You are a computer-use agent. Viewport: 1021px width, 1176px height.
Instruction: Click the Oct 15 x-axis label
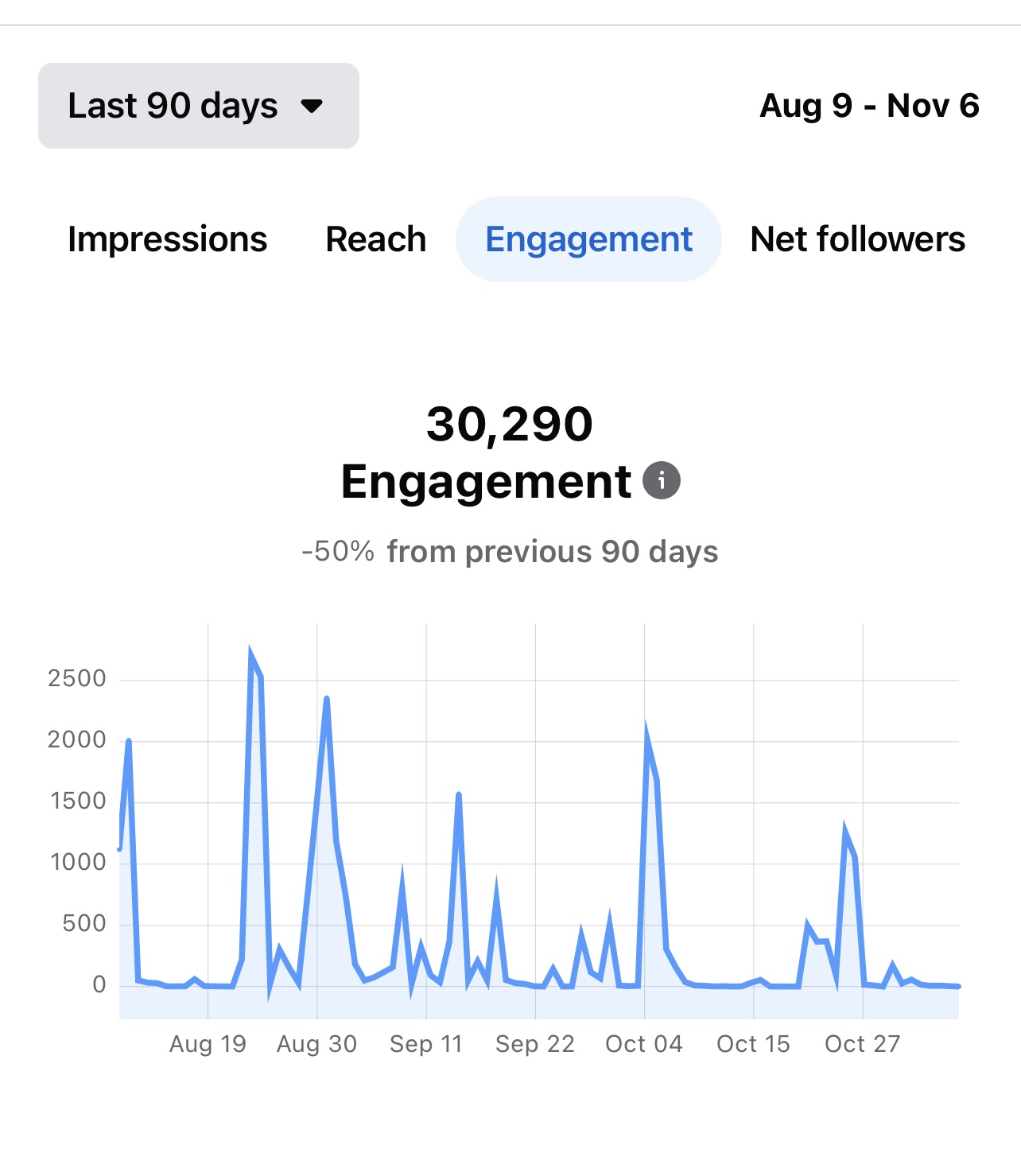(753, 1043)
